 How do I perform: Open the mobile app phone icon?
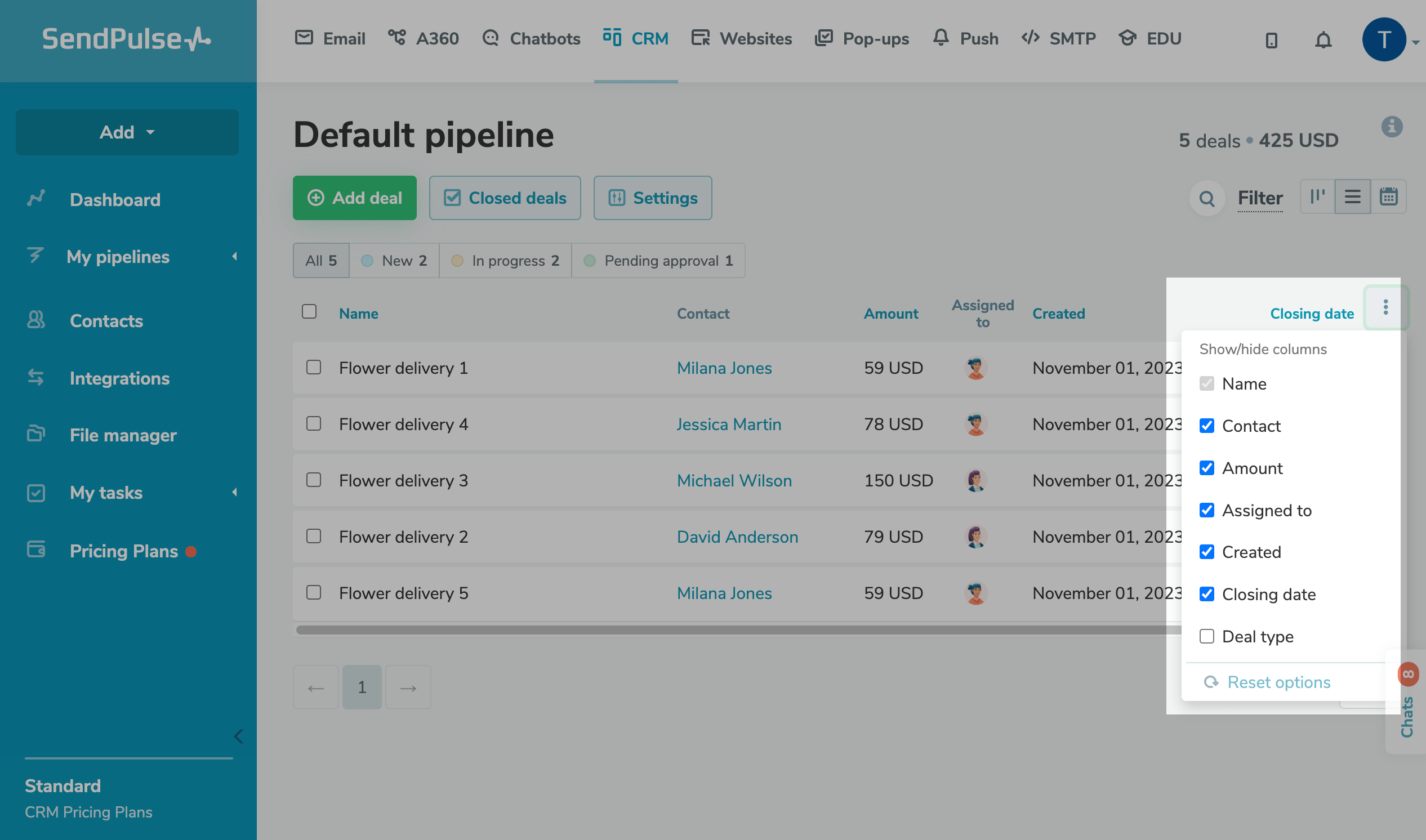pos(1272,40)
